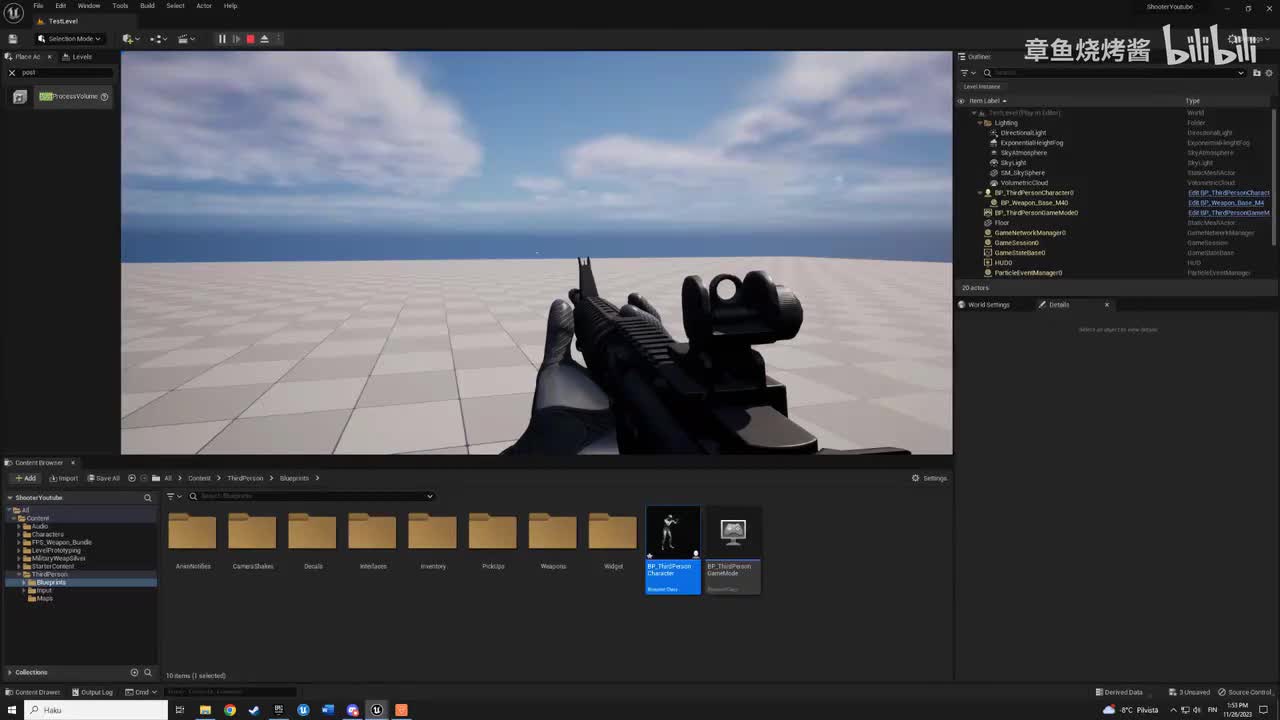
Task: Open the Edit menu
Action: click(x=61, y=6)
